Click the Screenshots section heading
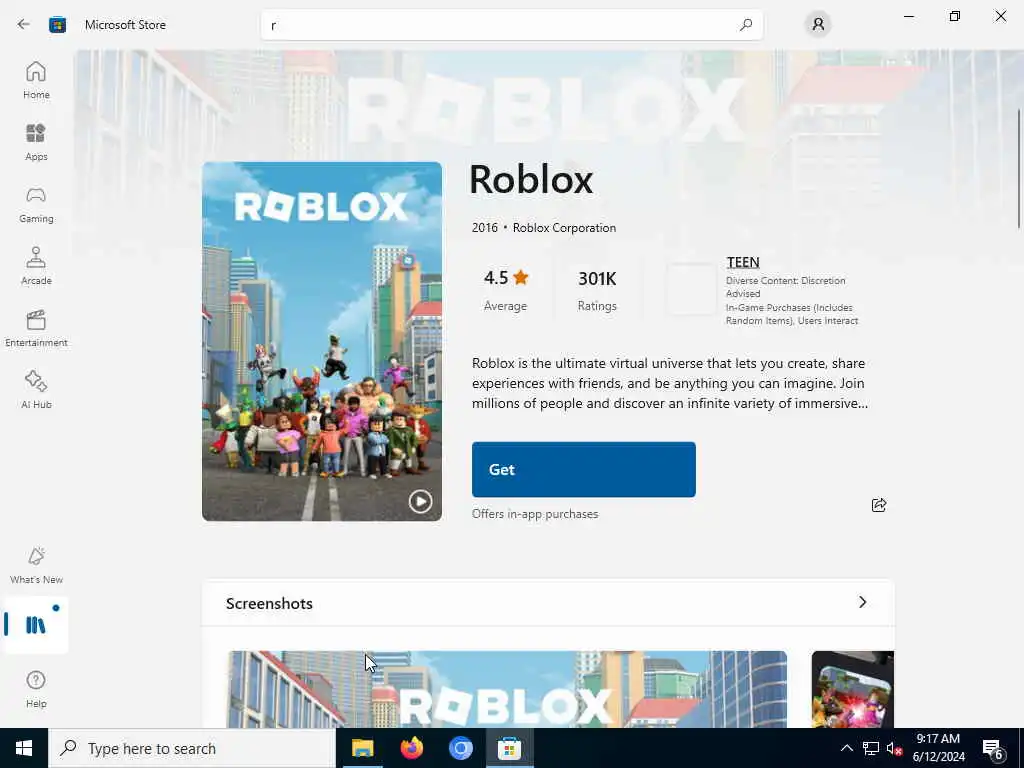Viewport: 1024px width, 768px height. tap(269, 603)
